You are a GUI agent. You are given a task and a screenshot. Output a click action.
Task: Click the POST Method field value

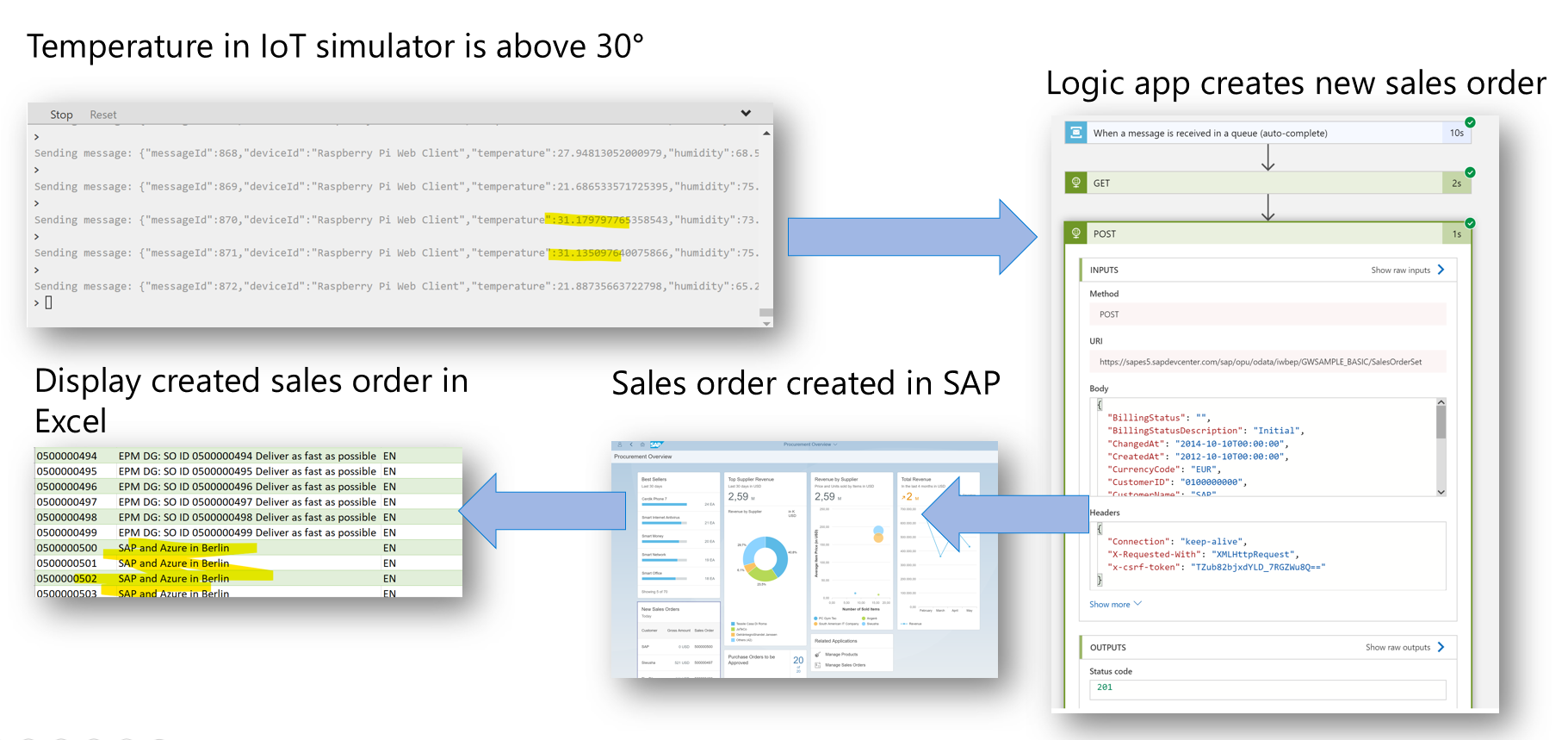tap(1267, 314)
